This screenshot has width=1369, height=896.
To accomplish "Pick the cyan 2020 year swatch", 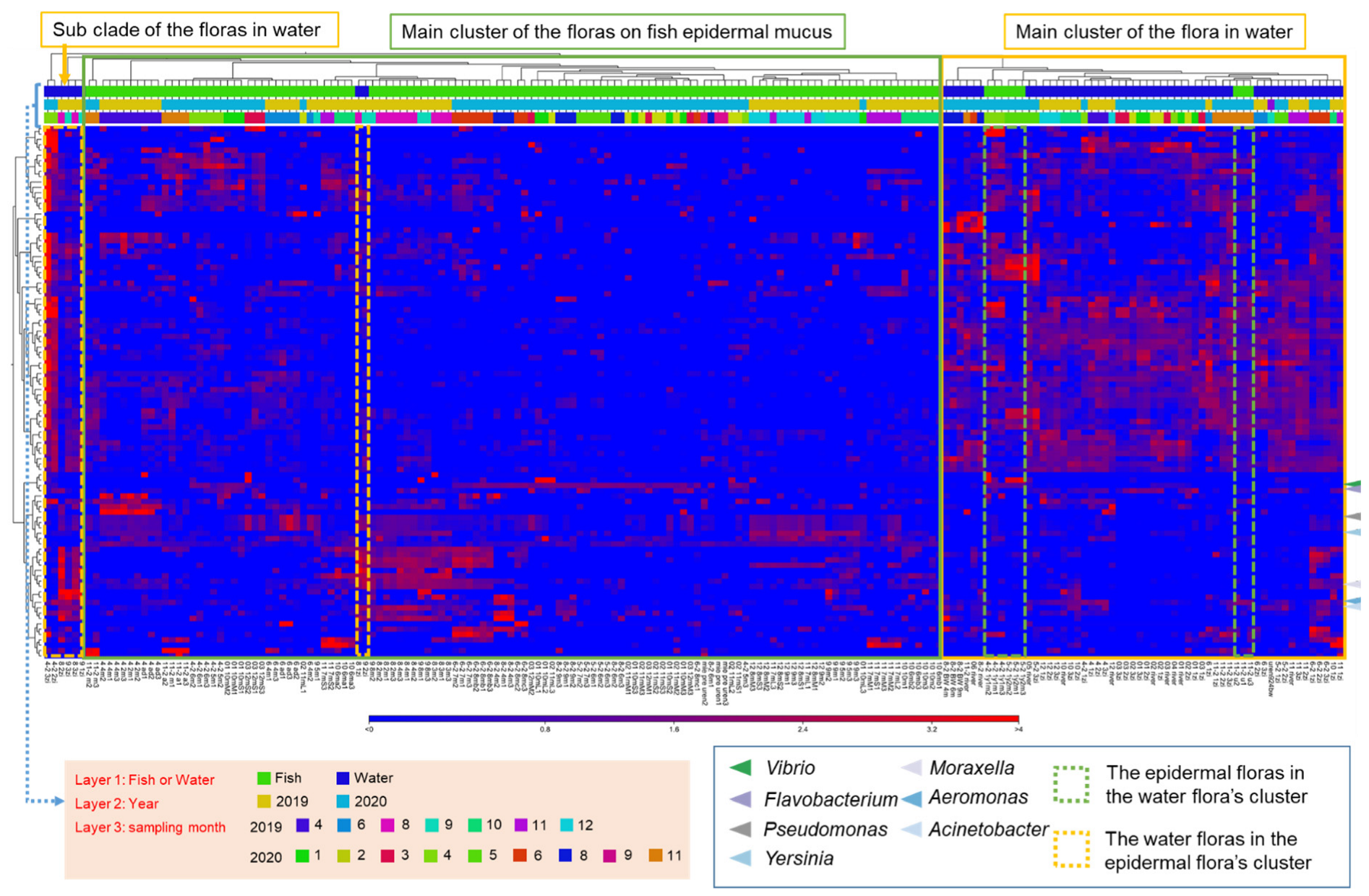I will pos(343,801).
